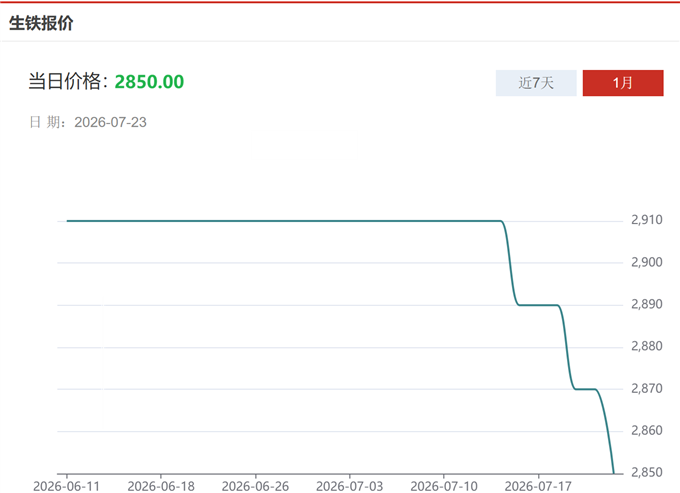
Task: Click the 2,860 y-axis label
Action: coord(647,430)
